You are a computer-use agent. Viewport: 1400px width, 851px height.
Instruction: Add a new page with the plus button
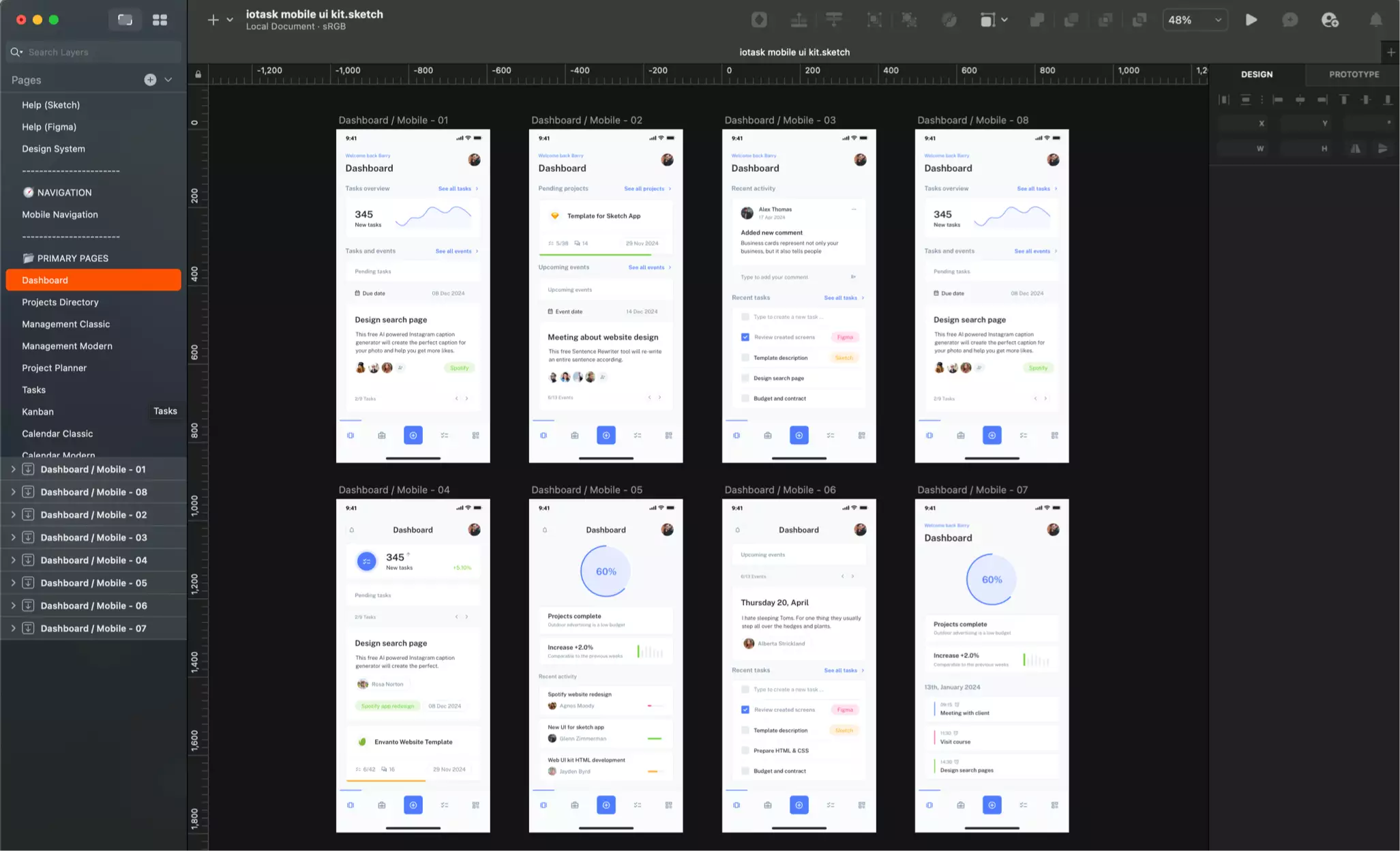click(149, 80)
